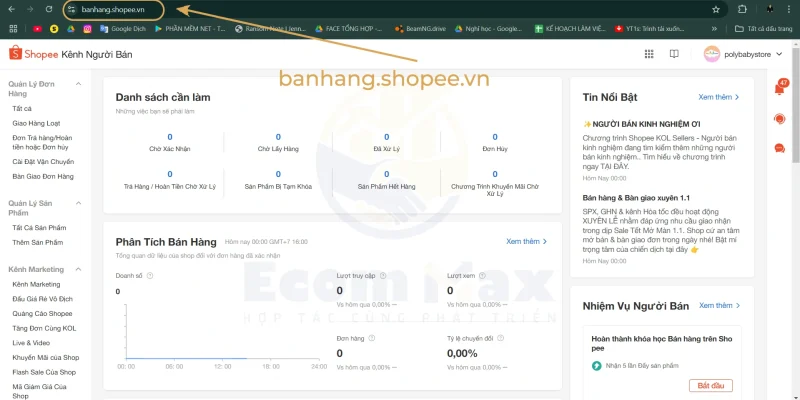Click the Tỷ lệ chuyển đổi help icon
The image size is (800, 400).
pos(501,338)
